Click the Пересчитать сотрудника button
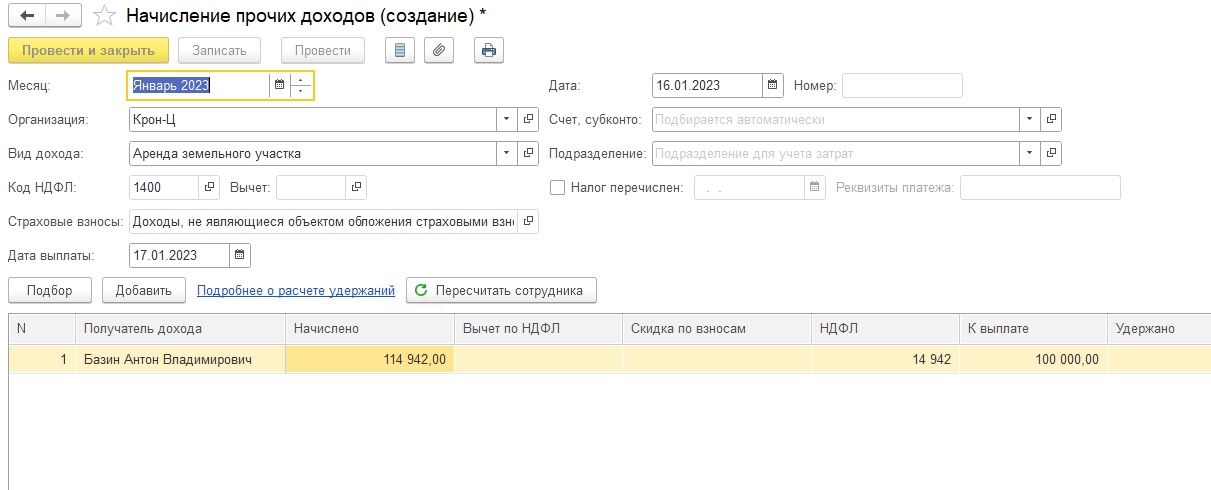 pyautogui.click(x=501, y=291)
